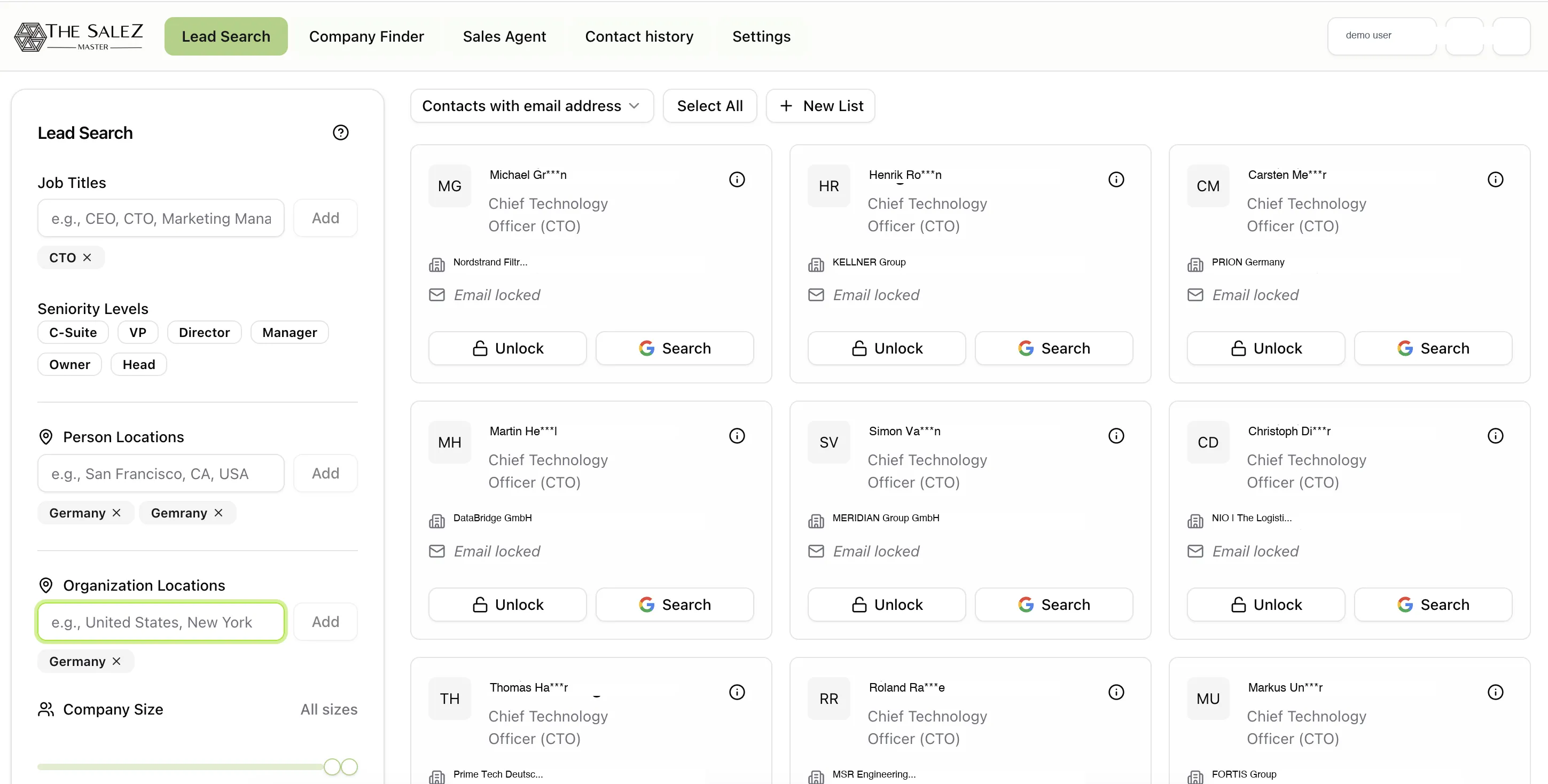
Task: Toggle the C-Suite seniority level filter
Action: click(73, 332)
